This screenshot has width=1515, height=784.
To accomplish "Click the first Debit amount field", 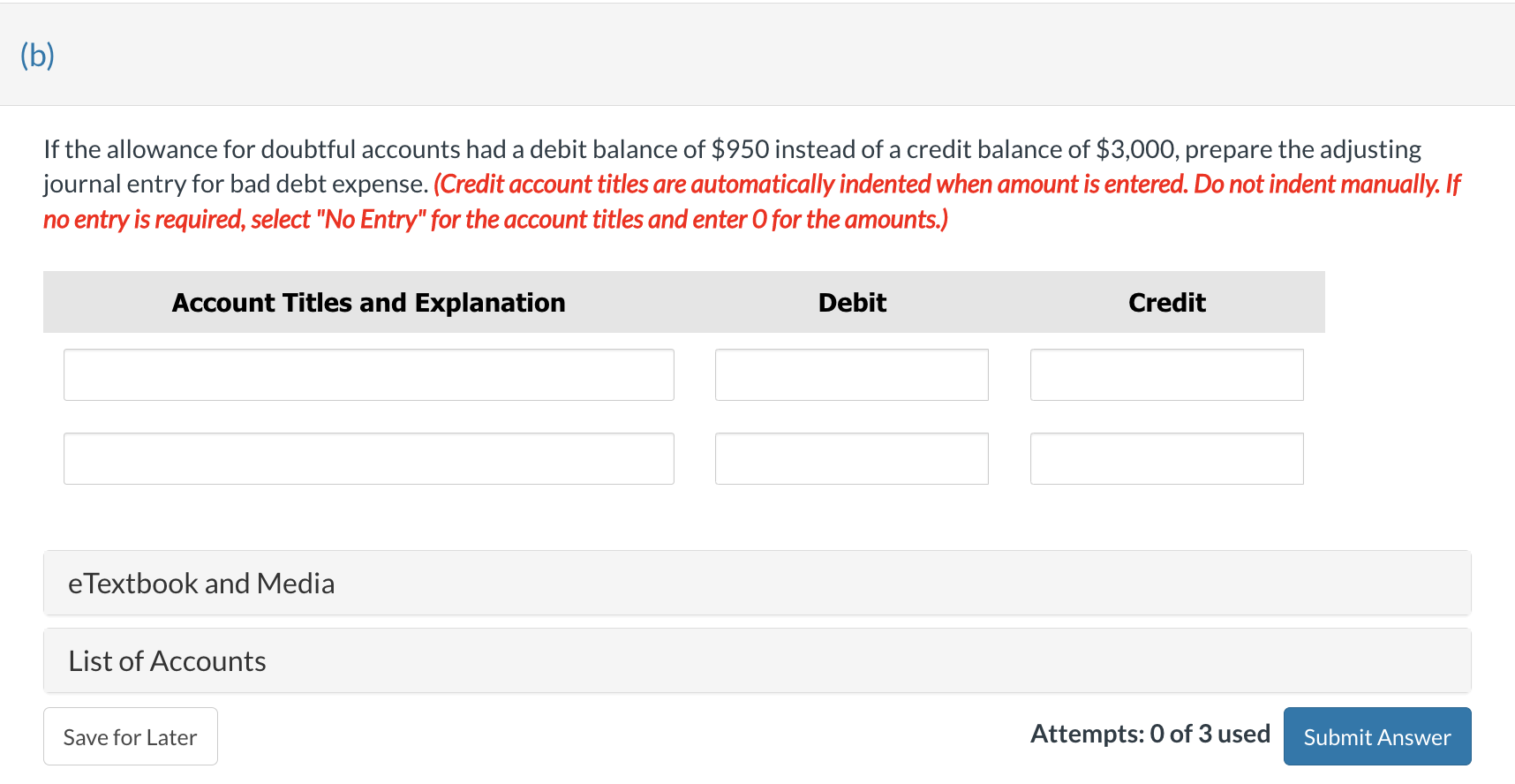I will click(x=851, y=374).
